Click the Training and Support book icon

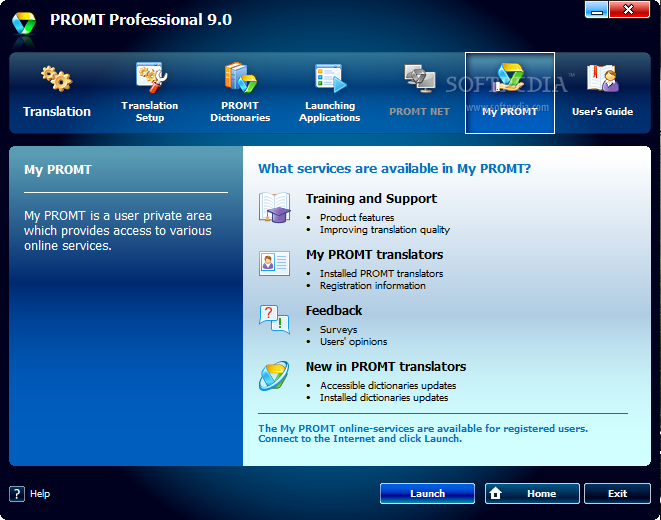click(274, 207)
